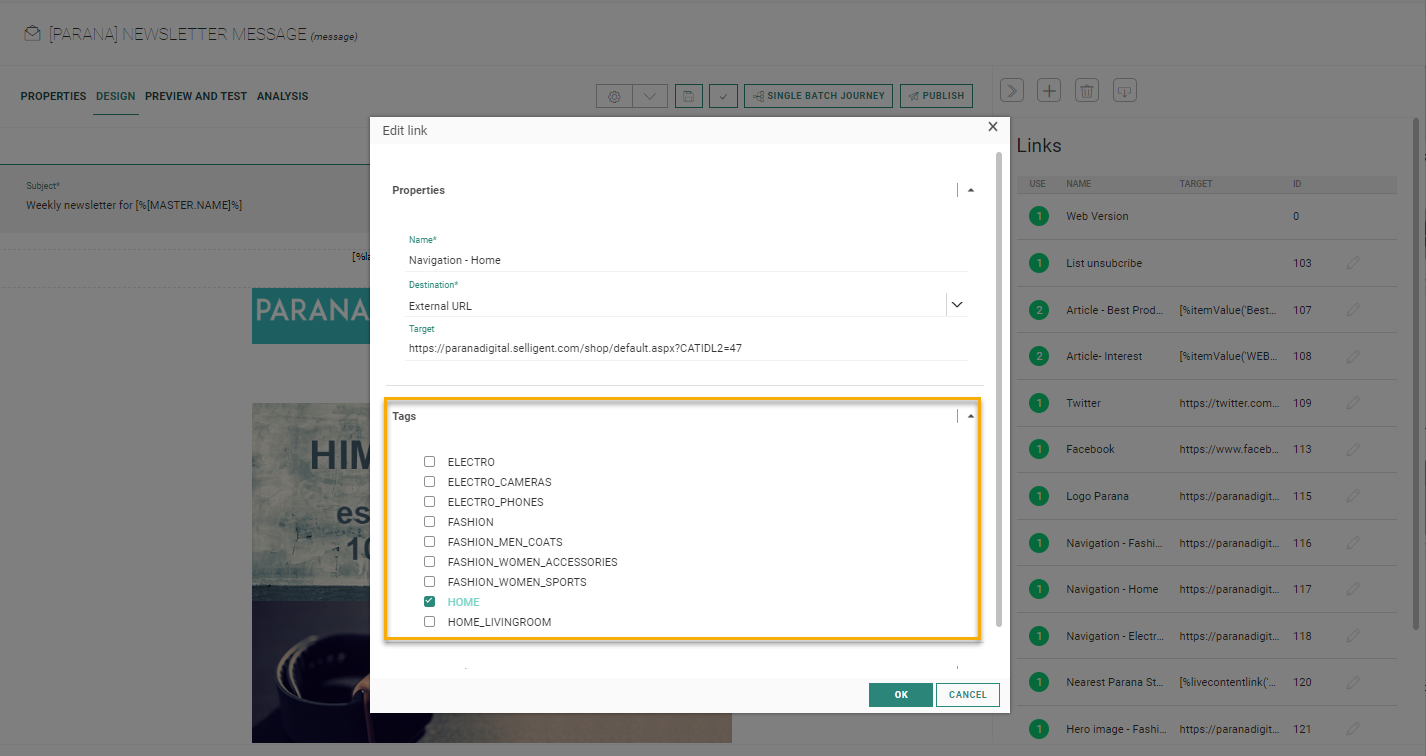This screenshot has width=1426, height=756.
Task: Open the Destination dropdown arrow
Action: pos(957,305)
